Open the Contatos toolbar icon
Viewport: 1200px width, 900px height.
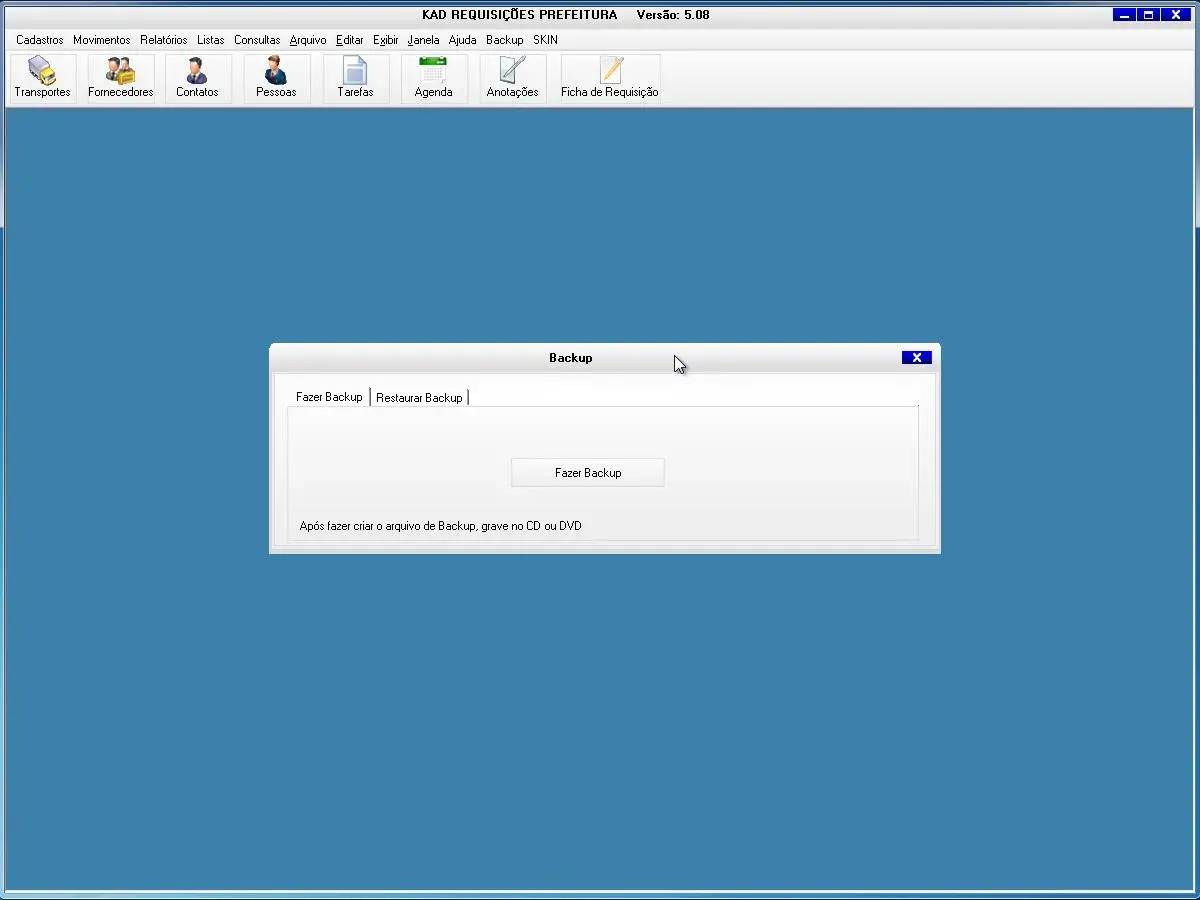(x=197, y=78)
